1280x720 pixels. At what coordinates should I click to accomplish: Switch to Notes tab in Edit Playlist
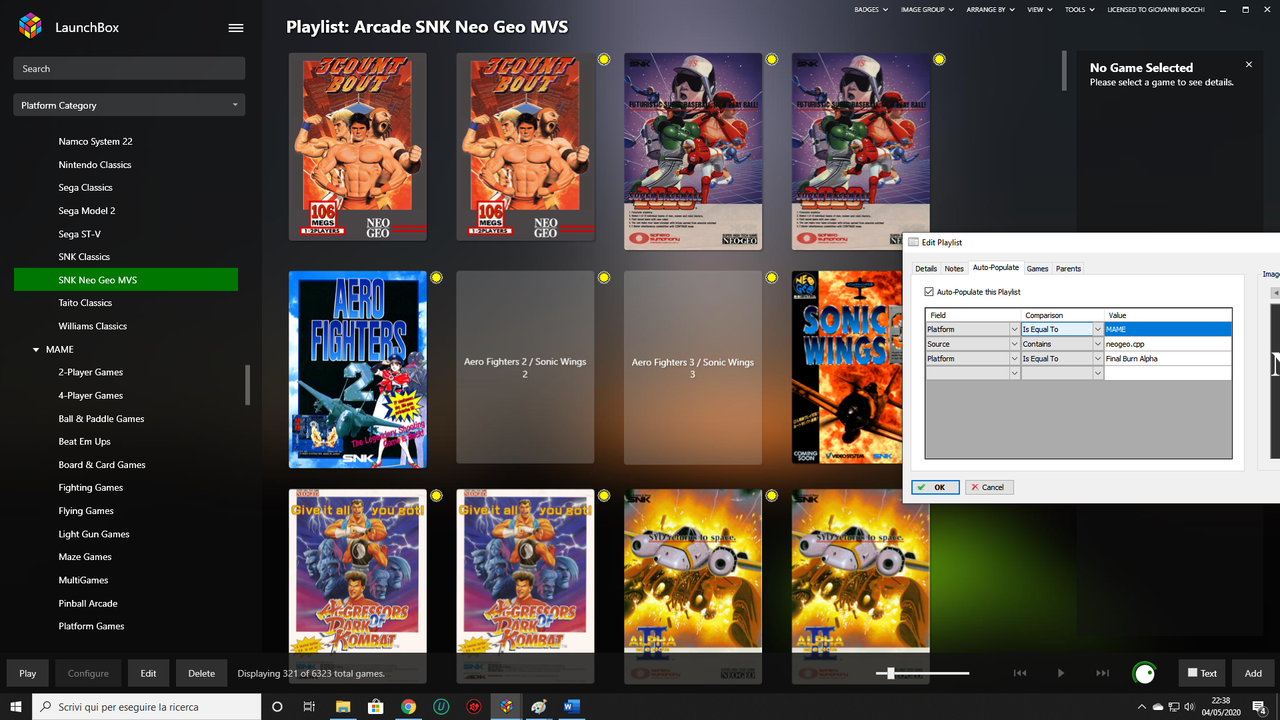[954, 268]
